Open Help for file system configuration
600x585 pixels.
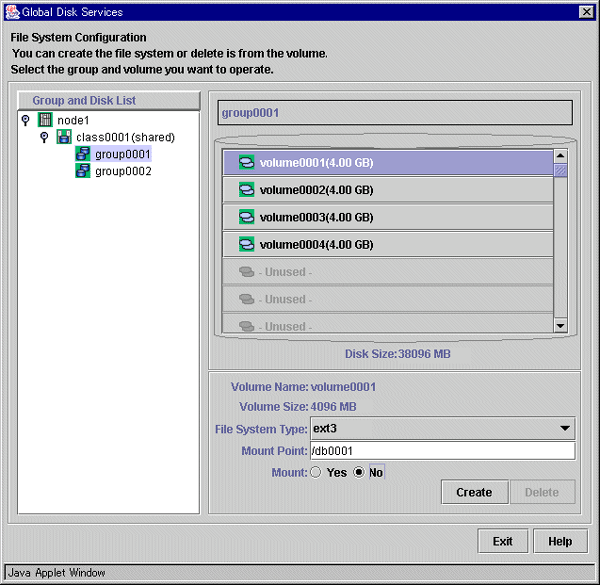560,541
